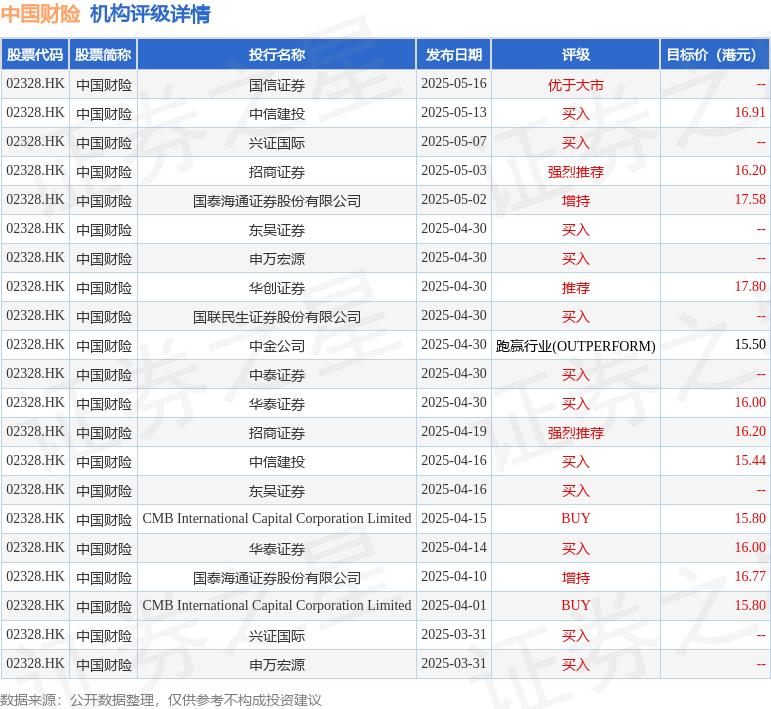Screen dimensions: 771x709
Task: Select the 发布日期 column header
Action: tap(454, 55)
